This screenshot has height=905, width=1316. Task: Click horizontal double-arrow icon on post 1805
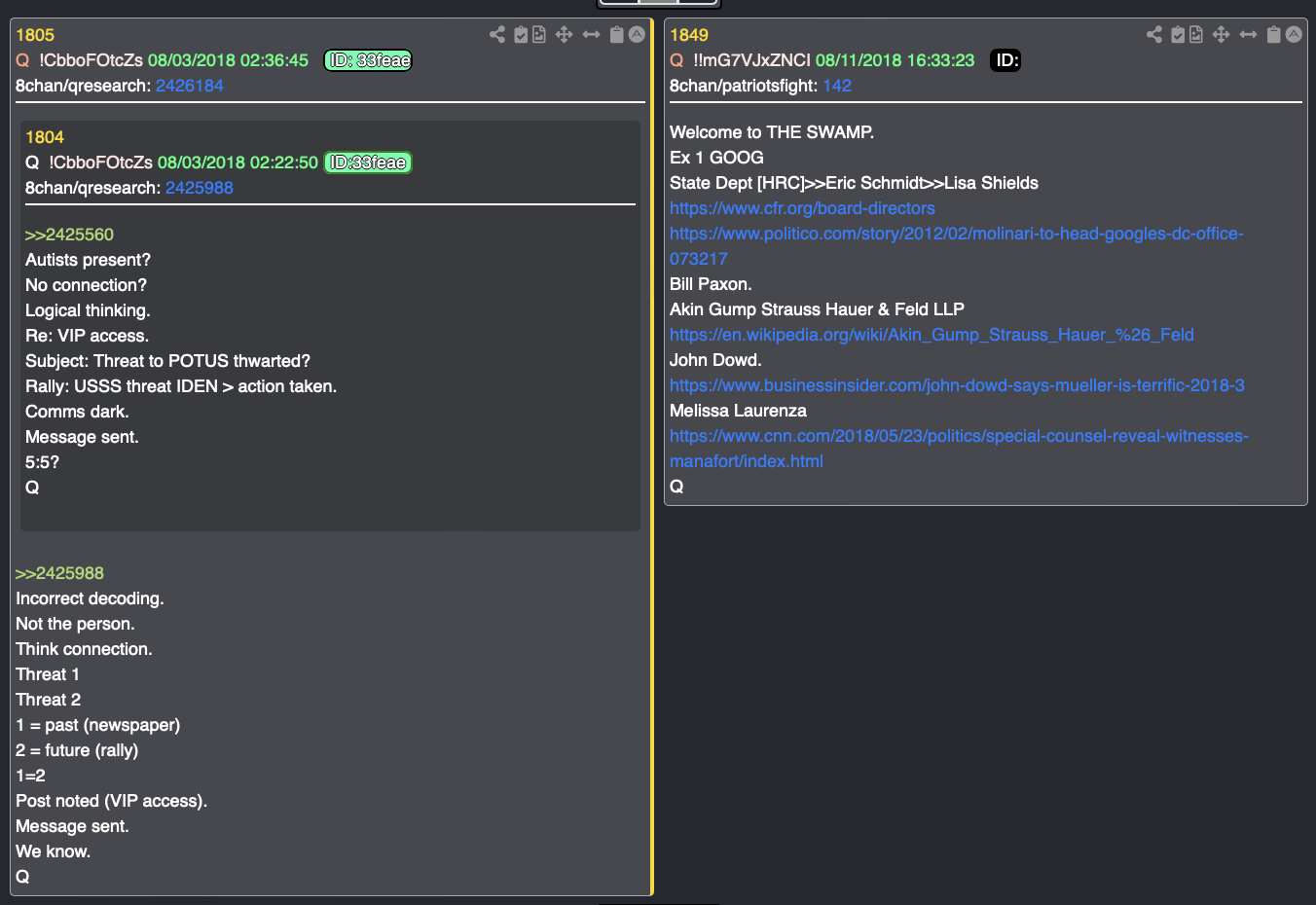[x=591, y=35]
